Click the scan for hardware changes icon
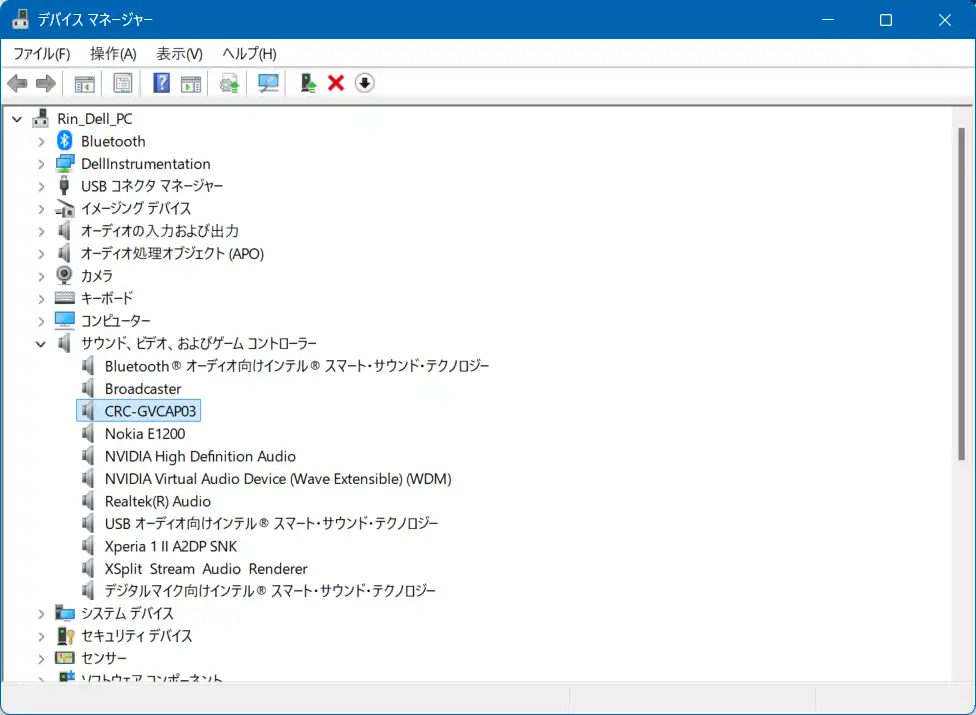The height and width of the screenshot is (715, 976). click(x=268, y=83)
